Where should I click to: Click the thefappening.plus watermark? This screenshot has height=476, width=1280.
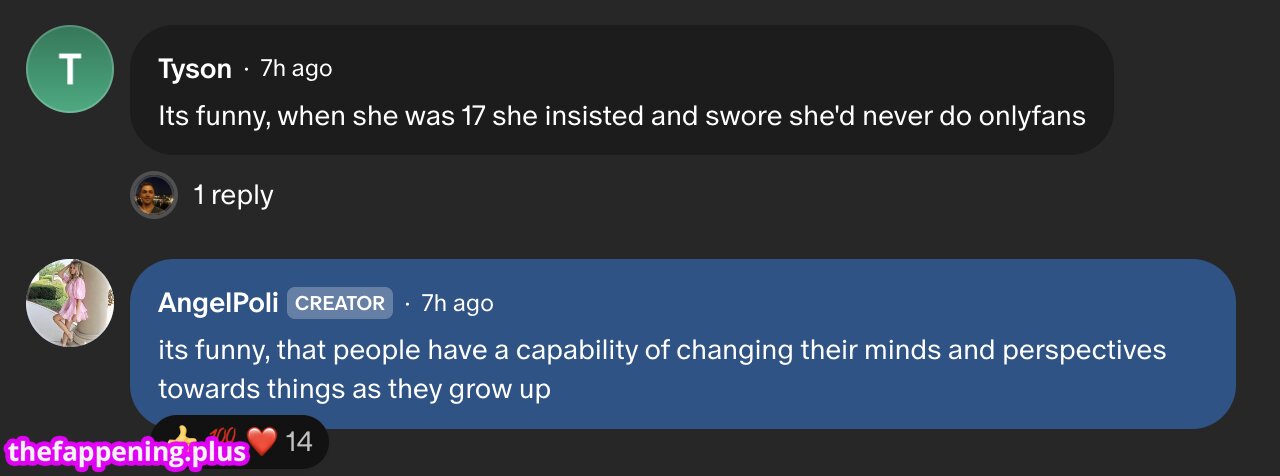[x=126, y=453]
